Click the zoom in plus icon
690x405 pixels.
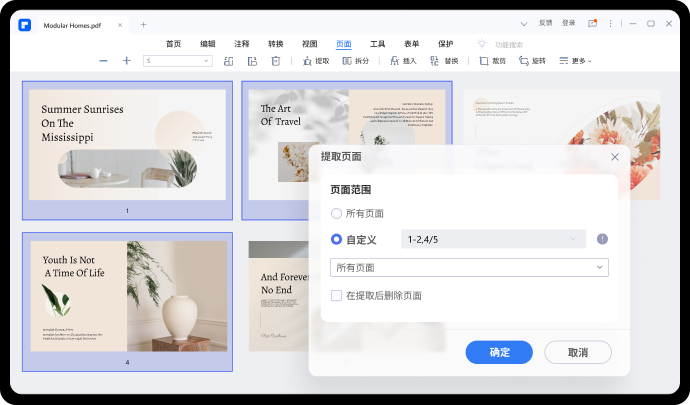(127, 61)
